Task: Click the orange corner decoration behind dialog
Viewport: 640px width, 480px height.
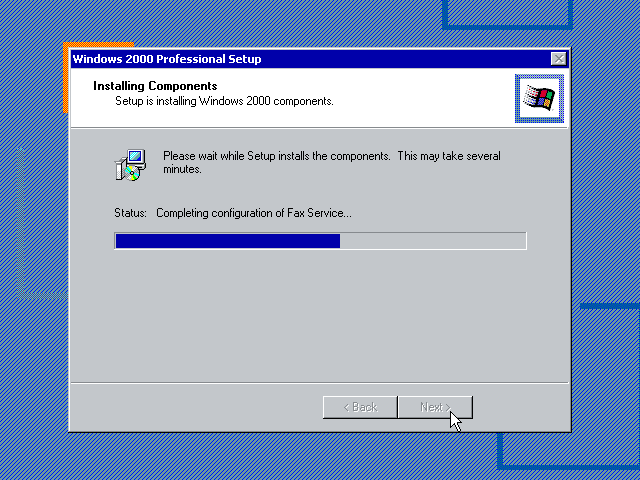Action: (x=98, y=45)
